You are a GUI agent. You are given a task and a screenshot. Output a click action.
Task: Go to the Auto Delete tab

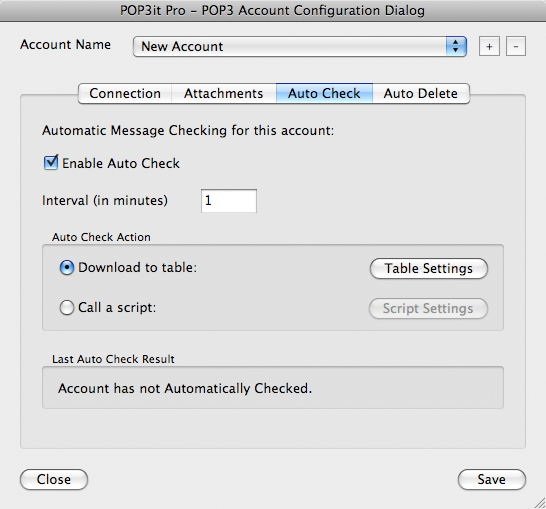[421, 93]
